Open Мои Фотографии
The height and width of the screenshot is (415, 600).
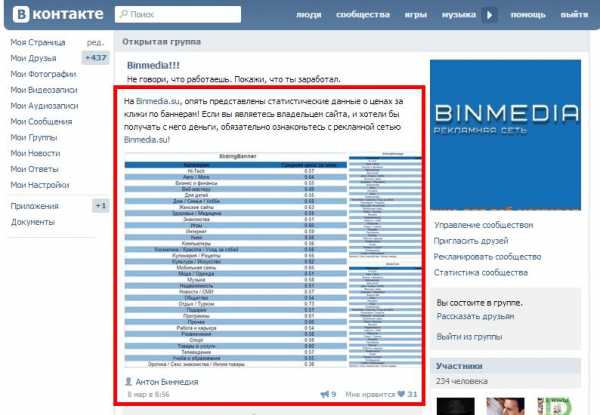(x=43, y=74)
